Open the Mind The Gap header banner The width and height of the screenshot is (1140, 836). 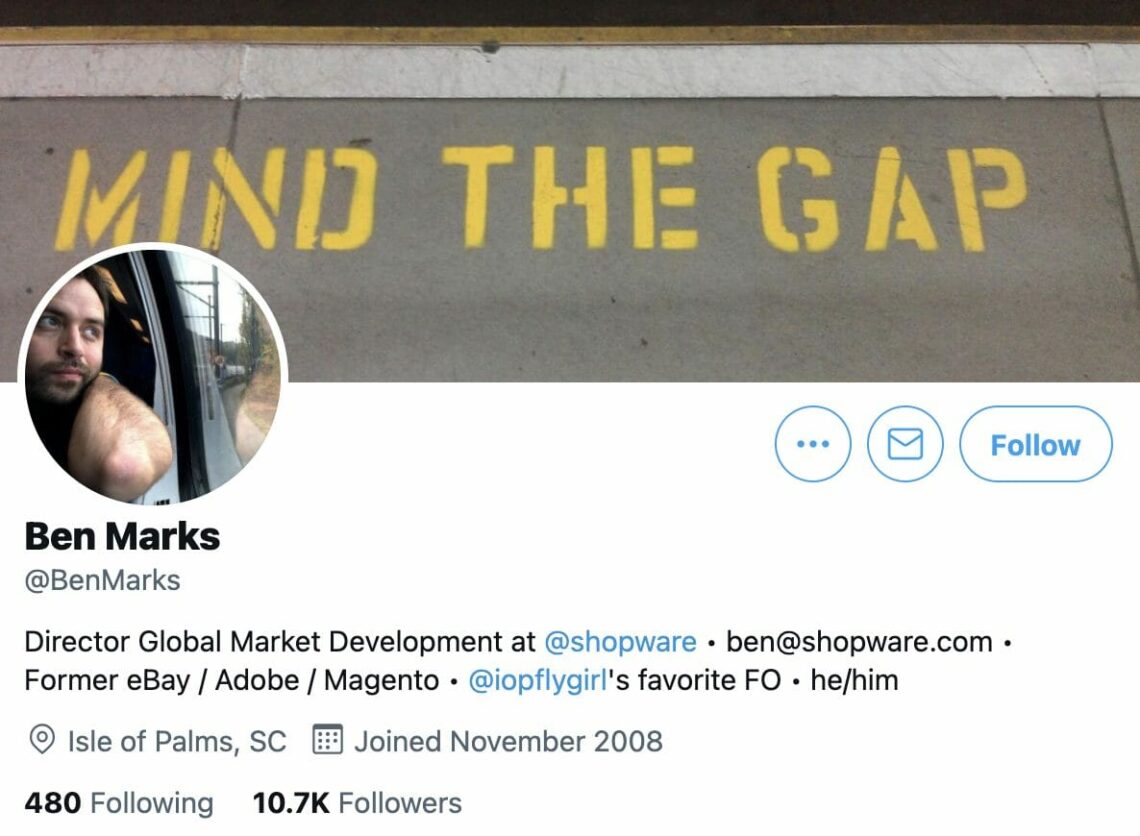570,190
